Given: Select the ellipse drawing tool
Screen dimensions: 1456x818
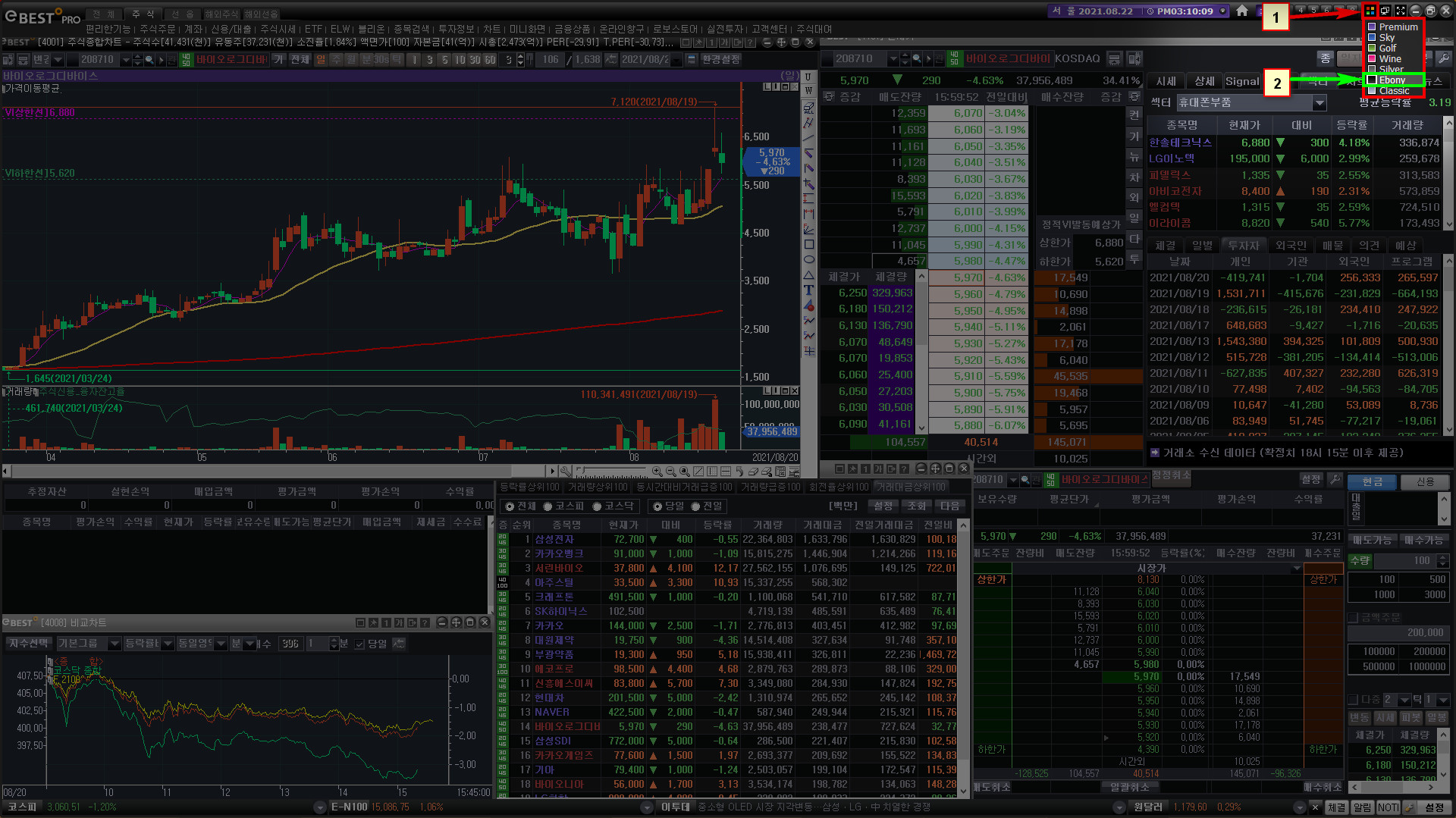Looking at the screenshot, I should 808,259.
